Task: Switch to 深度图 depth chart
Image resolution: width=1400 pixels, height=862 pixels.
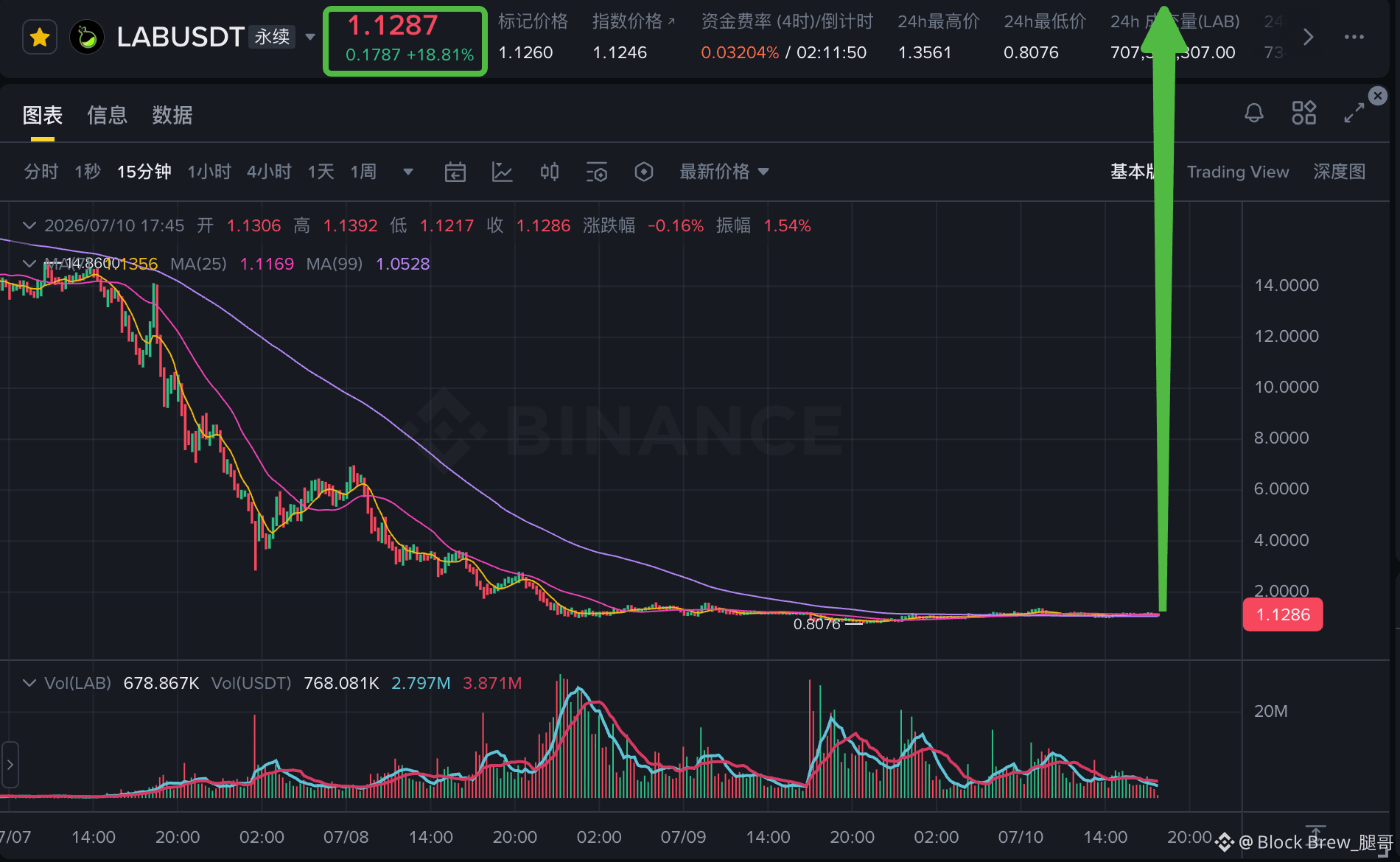Action: tap(1340, 172)
